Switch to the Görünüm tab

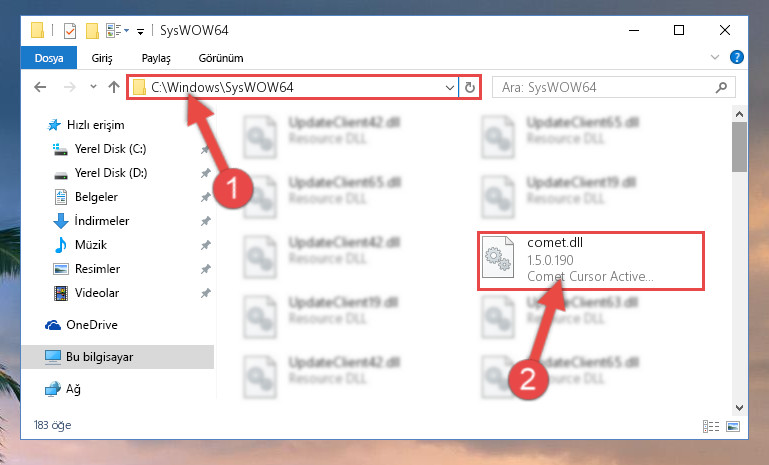click(221, 58)
